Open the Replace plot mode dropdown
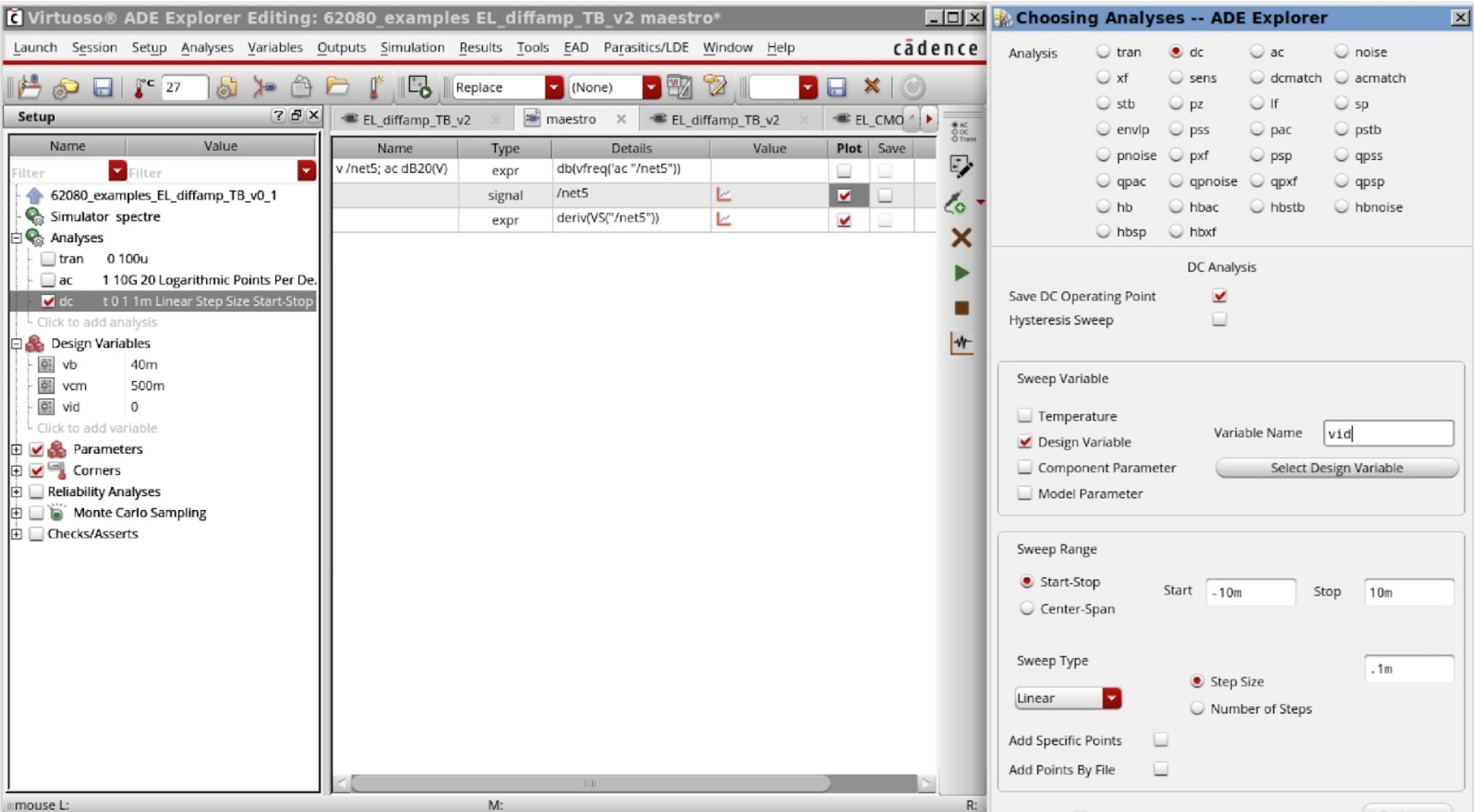Screen dimensions: 1474x812 553,87
